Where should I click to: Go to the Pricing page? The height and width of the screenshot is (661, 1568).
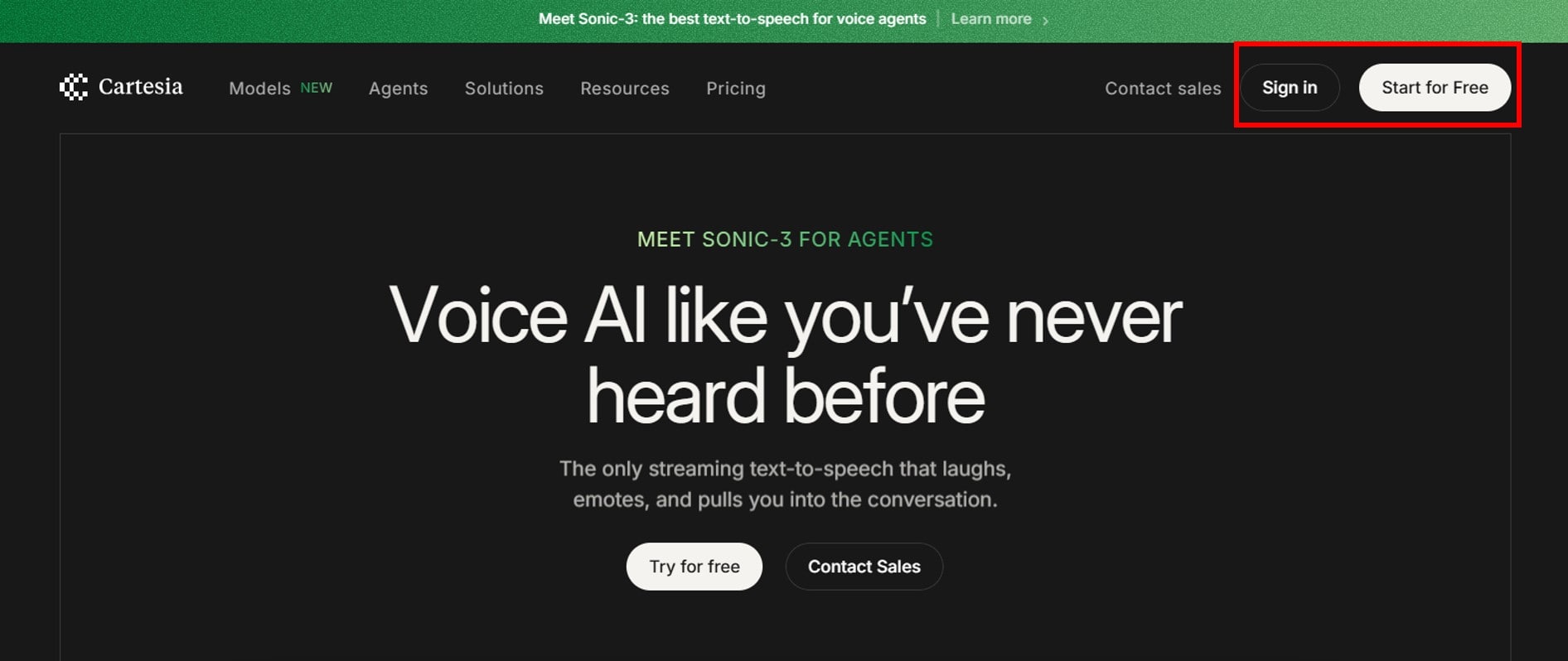(x=735, y=89)
